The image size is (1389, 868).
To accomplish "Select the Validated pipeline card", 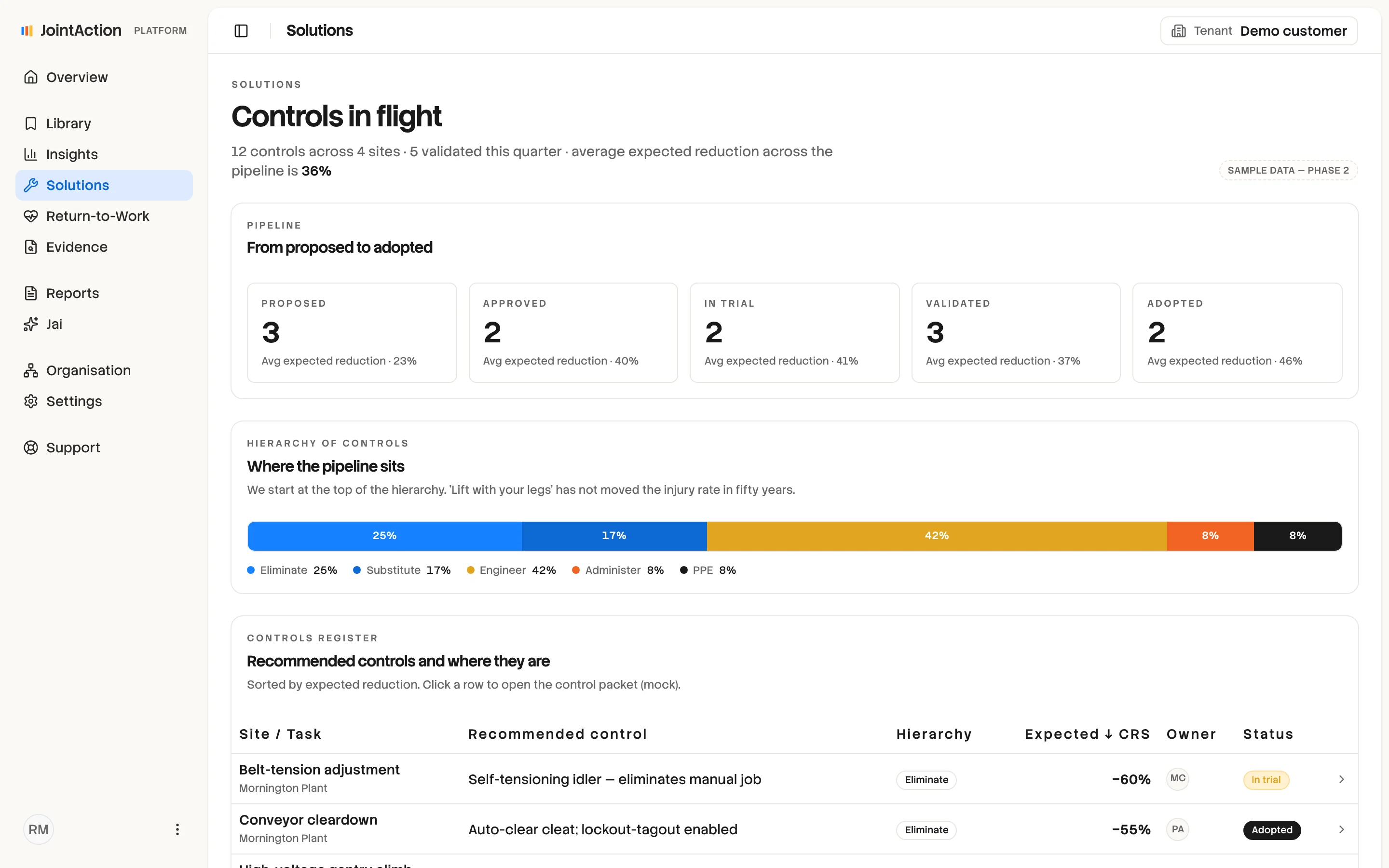I will 1016,332.
